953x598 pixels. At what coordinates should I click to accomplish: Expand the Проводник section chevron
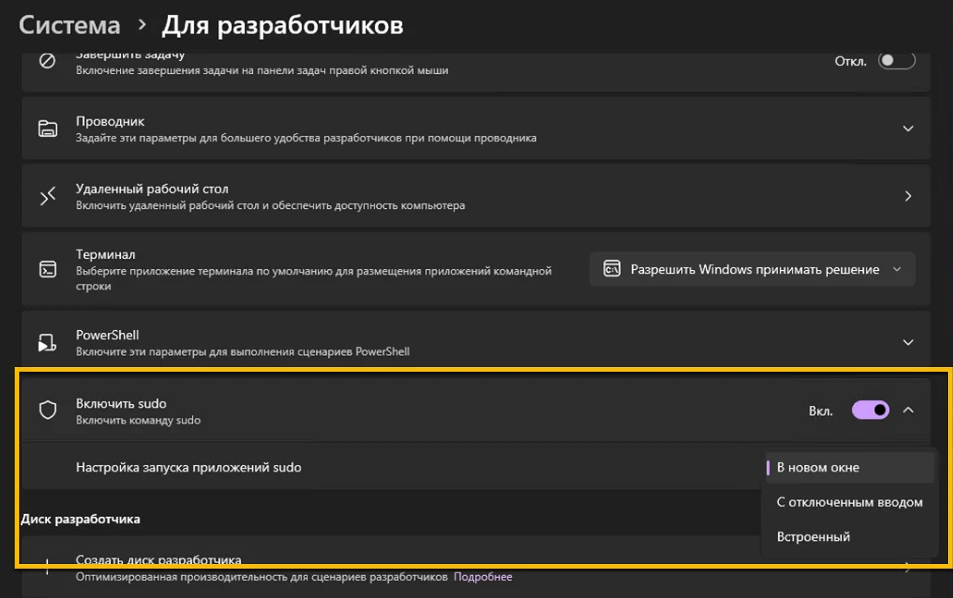click(908, 128)
